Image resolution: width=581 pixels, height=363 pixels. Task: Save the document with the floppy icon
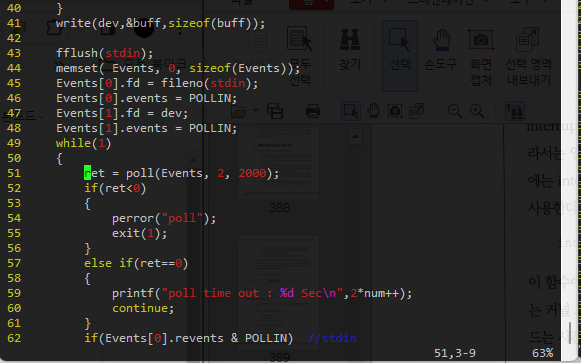tap(275, 111)
